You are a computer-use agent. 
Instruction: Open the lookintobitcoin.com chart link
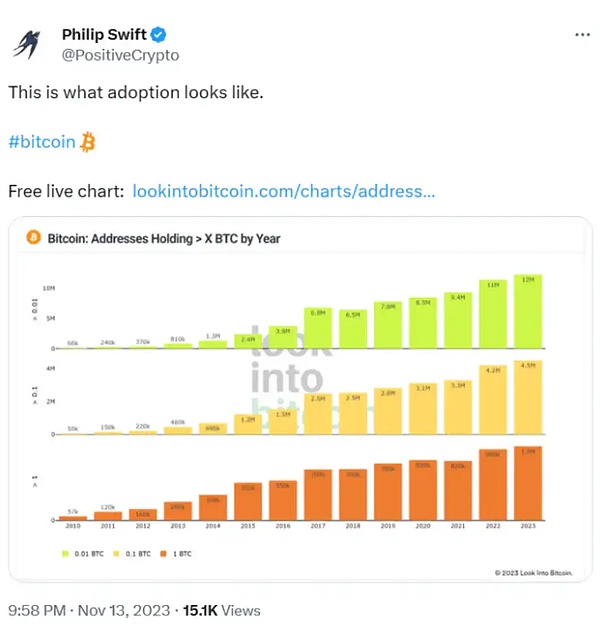point(283,191)
